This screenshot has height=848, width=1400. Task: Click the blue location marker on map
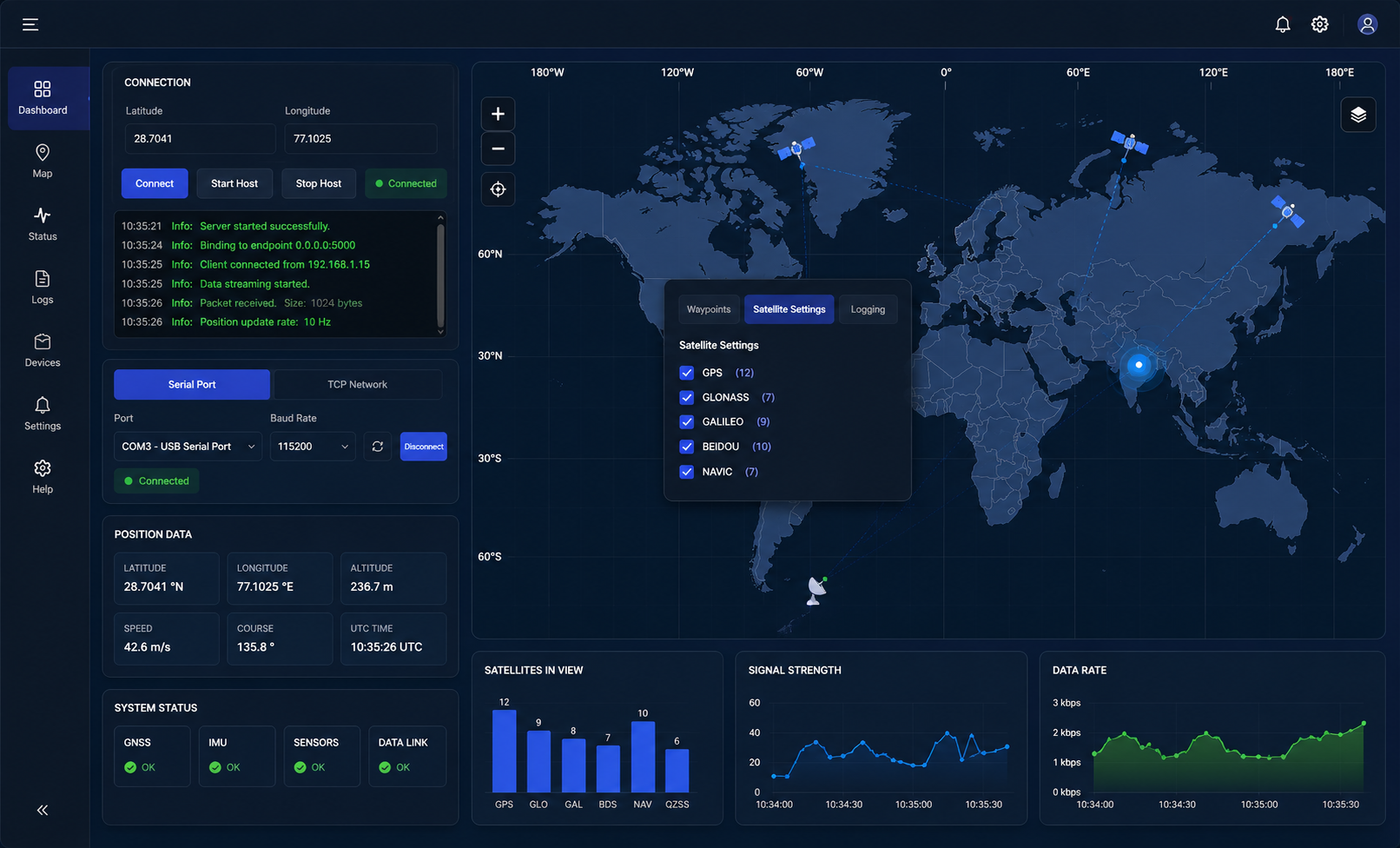coord(1139,365)
